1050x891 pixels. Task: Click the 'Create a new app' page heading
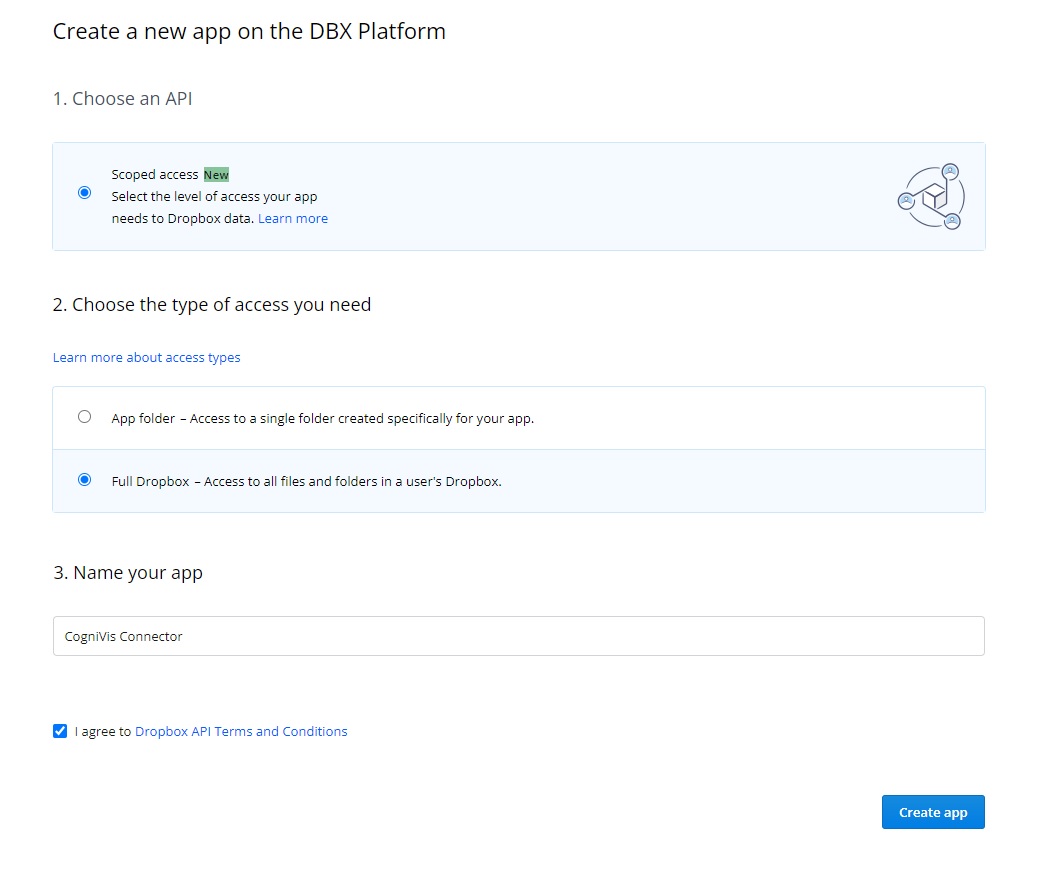coord(249,31)
